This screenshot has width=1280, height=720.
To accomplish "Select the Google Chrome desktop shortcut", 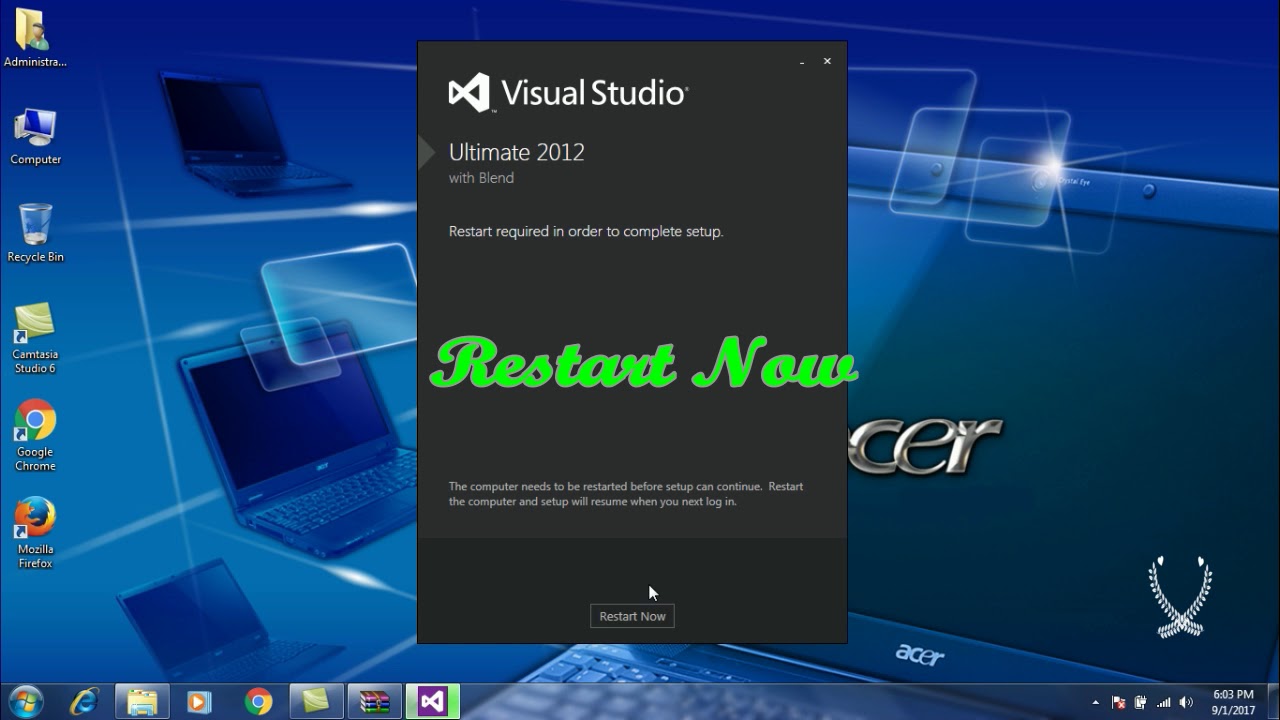I will coord(35,436).
